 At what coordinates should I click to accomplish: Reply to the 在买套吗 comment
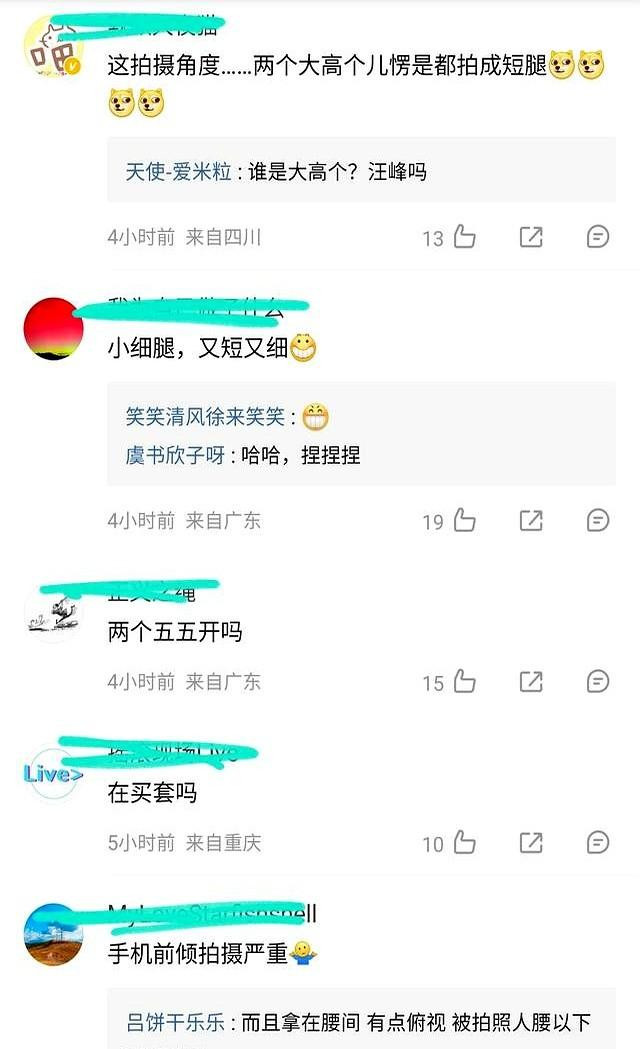coord(597,842)
